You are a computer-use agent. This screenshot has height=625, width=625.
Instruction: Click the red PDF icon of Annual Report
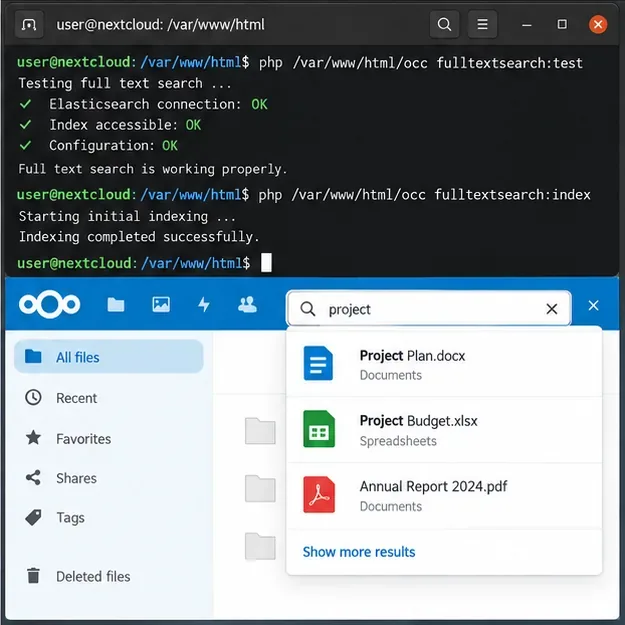[318, 495]
